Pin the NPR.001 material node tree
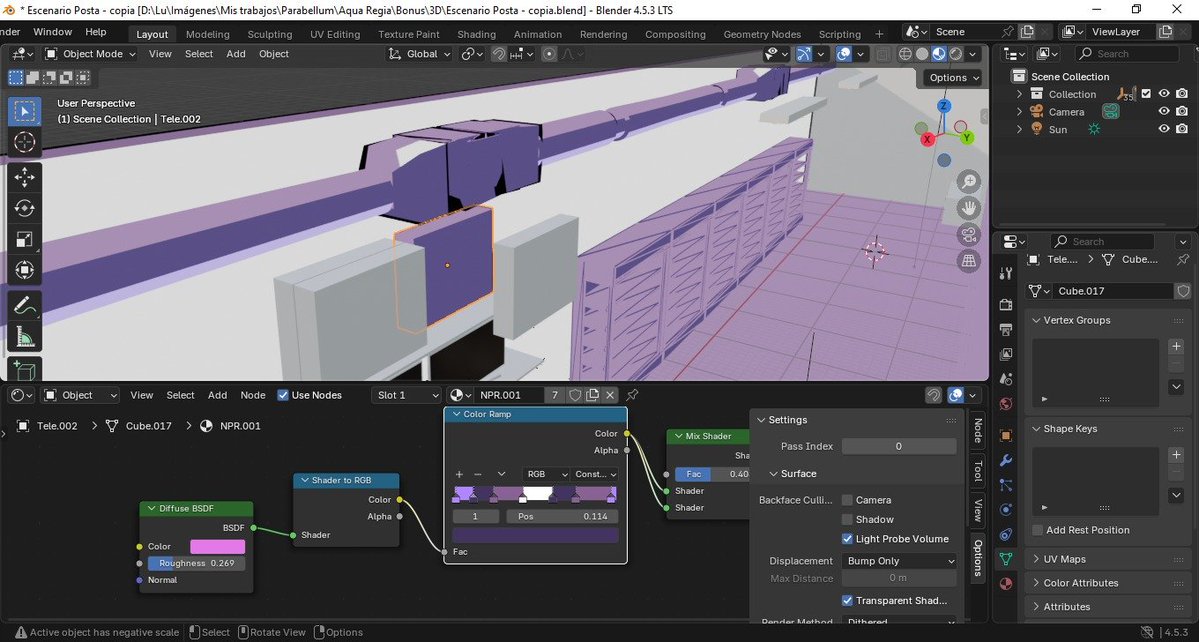Viewport: 1199px width, 642px height. [x=632, y=395]
